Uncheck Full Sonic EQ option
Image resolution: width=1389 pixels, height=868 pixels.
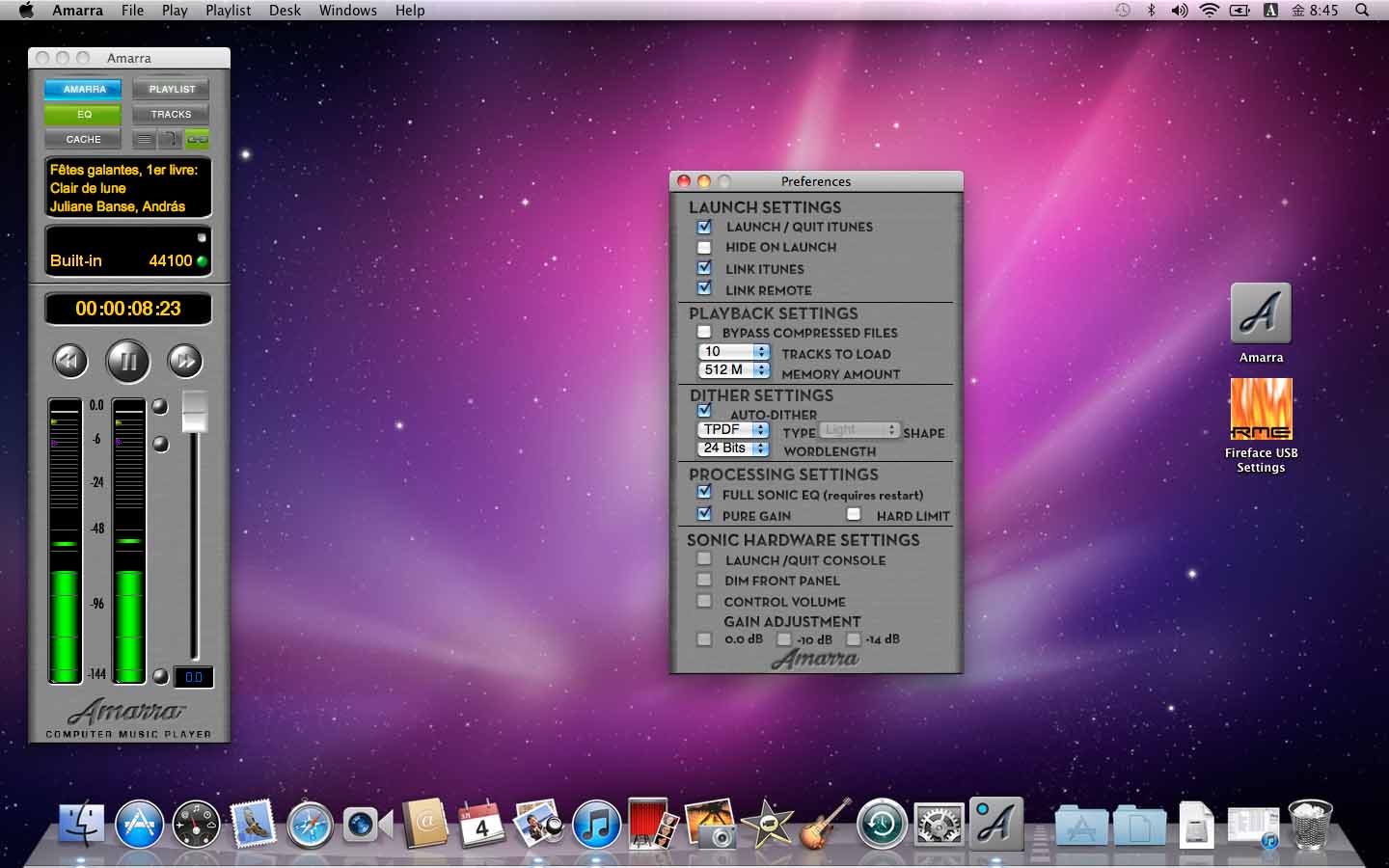pos(704,493)
